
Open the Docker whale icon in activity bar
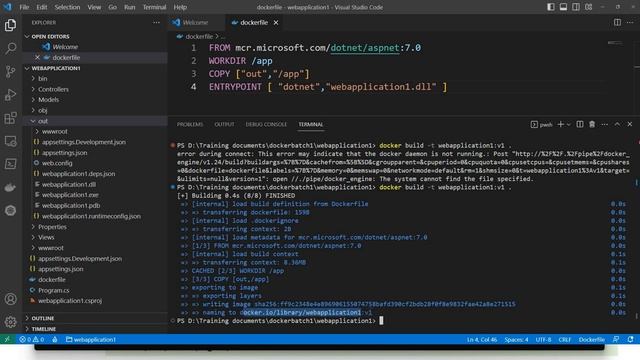pos(11,187)
